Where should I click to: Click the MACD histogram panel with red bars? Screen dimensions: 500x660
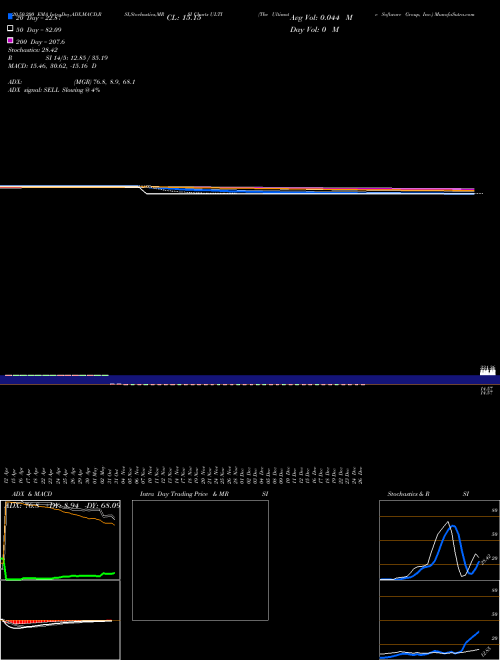click(x=60, y=620)
